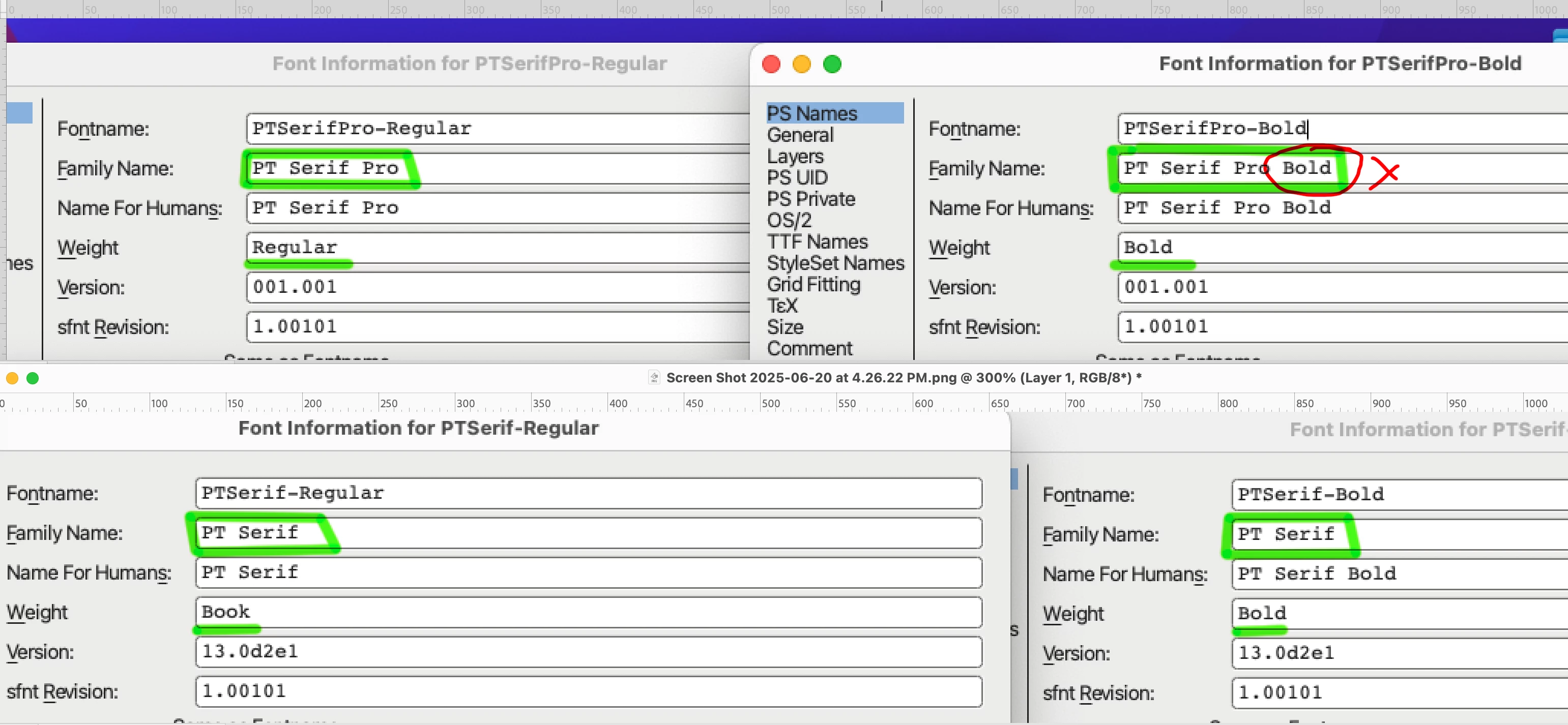Viewport: 1568px width, 725px height.
Task: Select the Comment entry in list
Action: tap(809, 348)
